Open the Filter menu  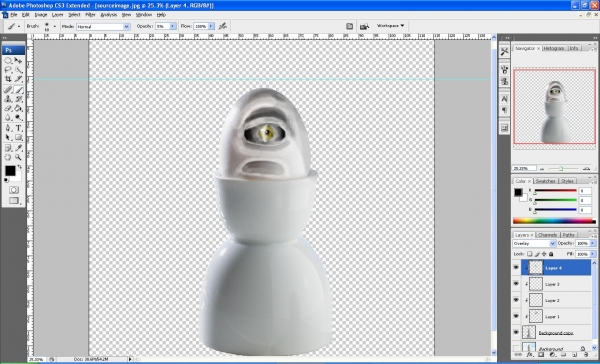90,15
